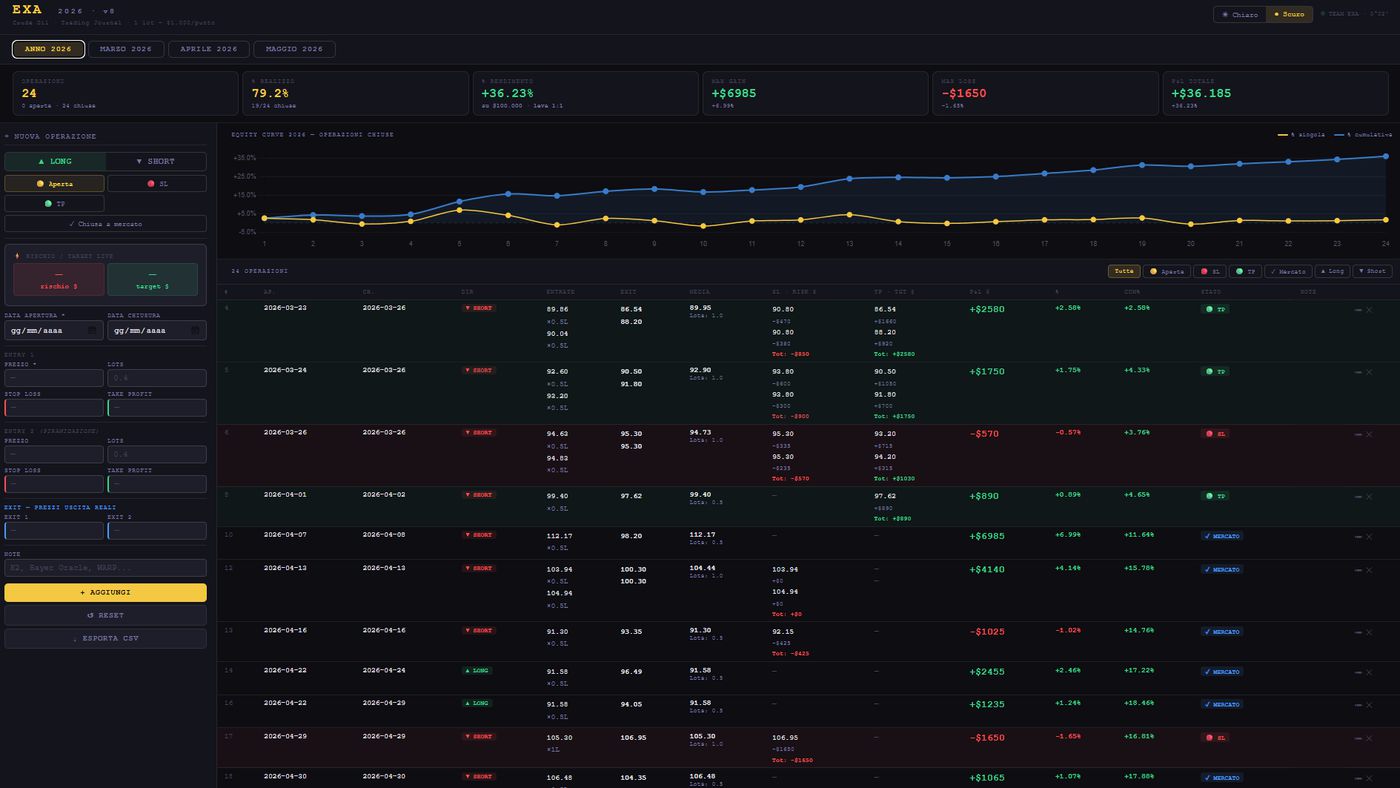Mark new operation status as SL
Screen dimensions: 1400x788
157,184
